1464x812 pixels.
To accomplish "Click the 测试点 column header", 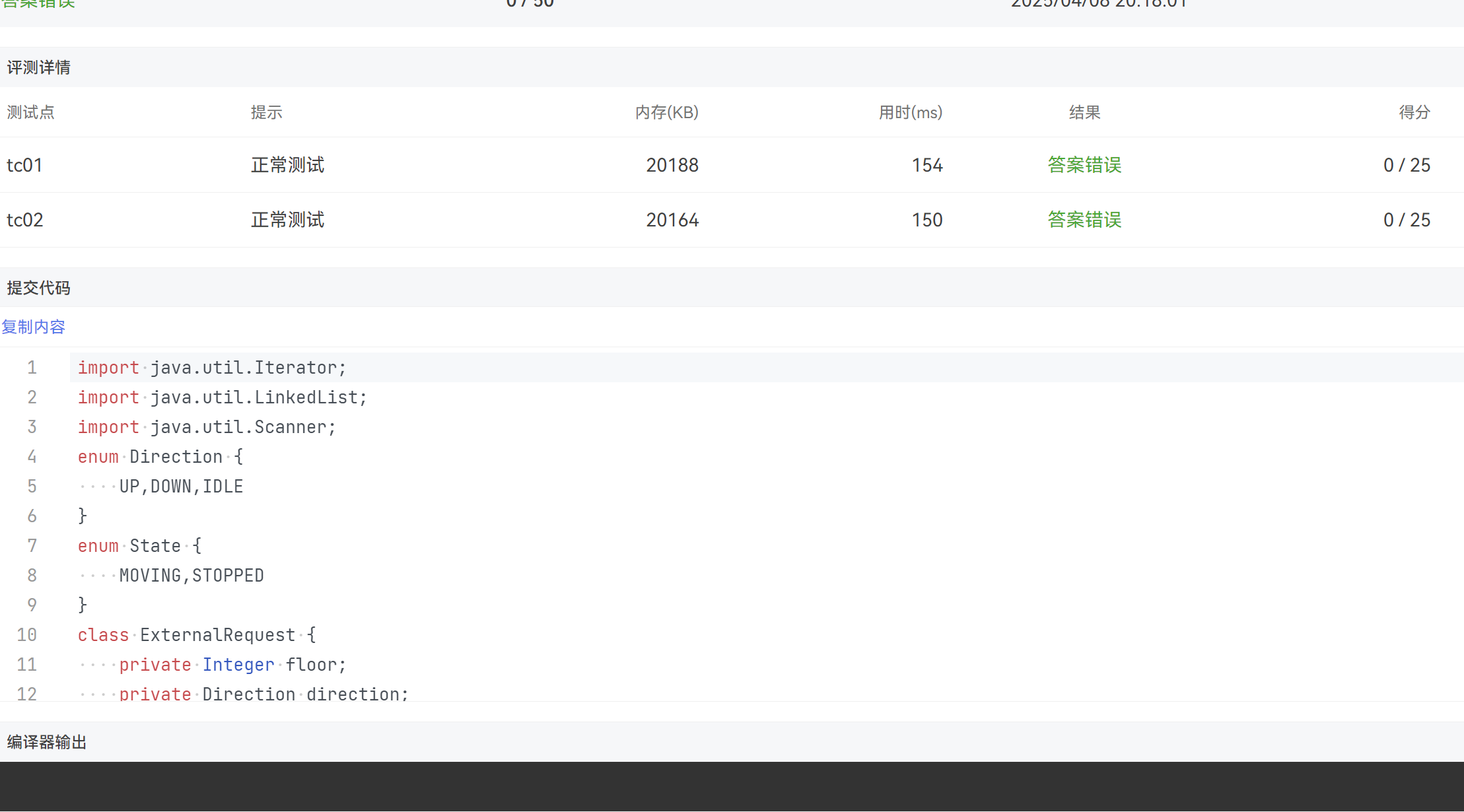I will (30, 112).
